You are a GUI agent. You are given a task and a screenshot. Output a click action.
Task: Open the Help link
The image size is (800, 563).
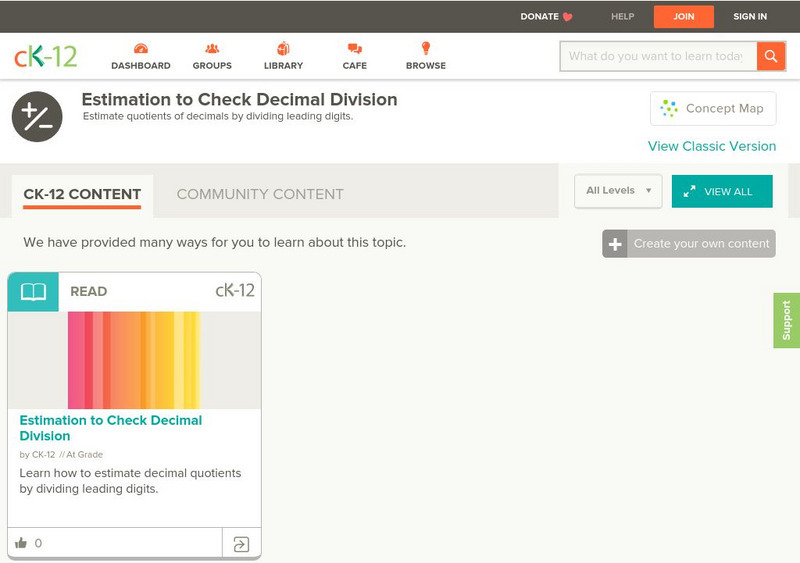(622, 16)
